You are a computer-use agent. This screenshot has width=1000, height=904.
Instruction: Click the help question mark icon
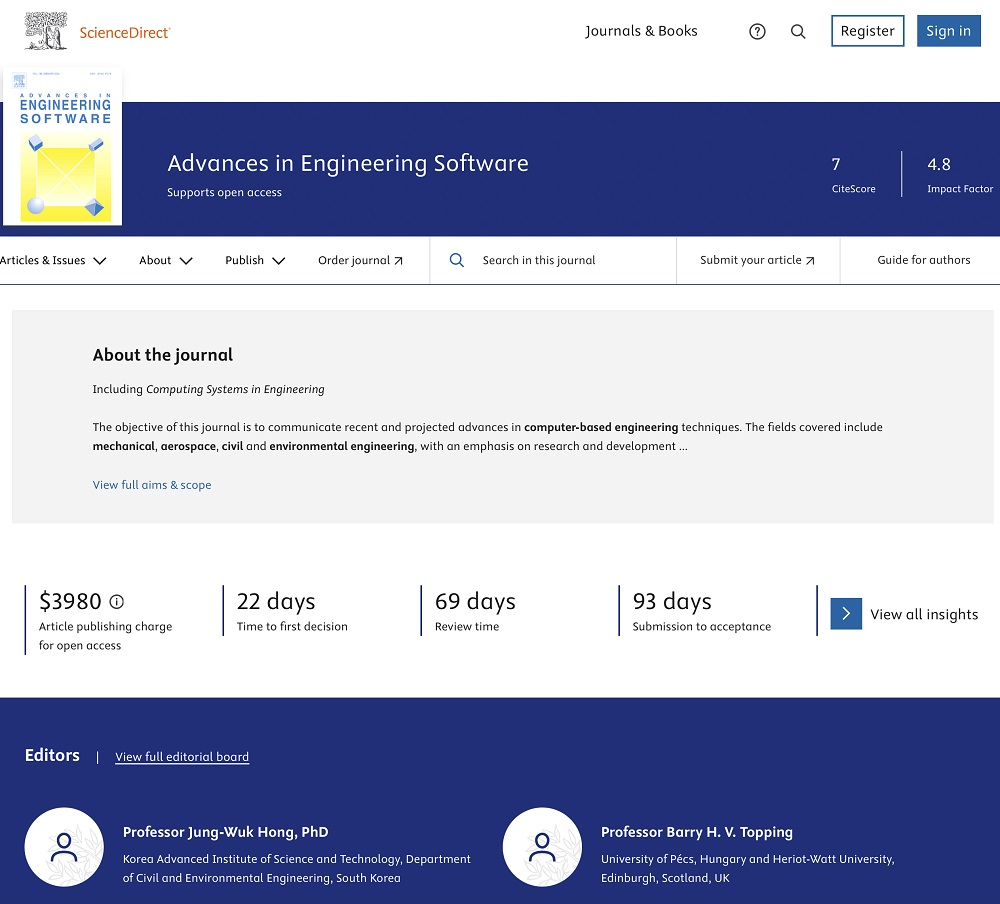[757, 31]
